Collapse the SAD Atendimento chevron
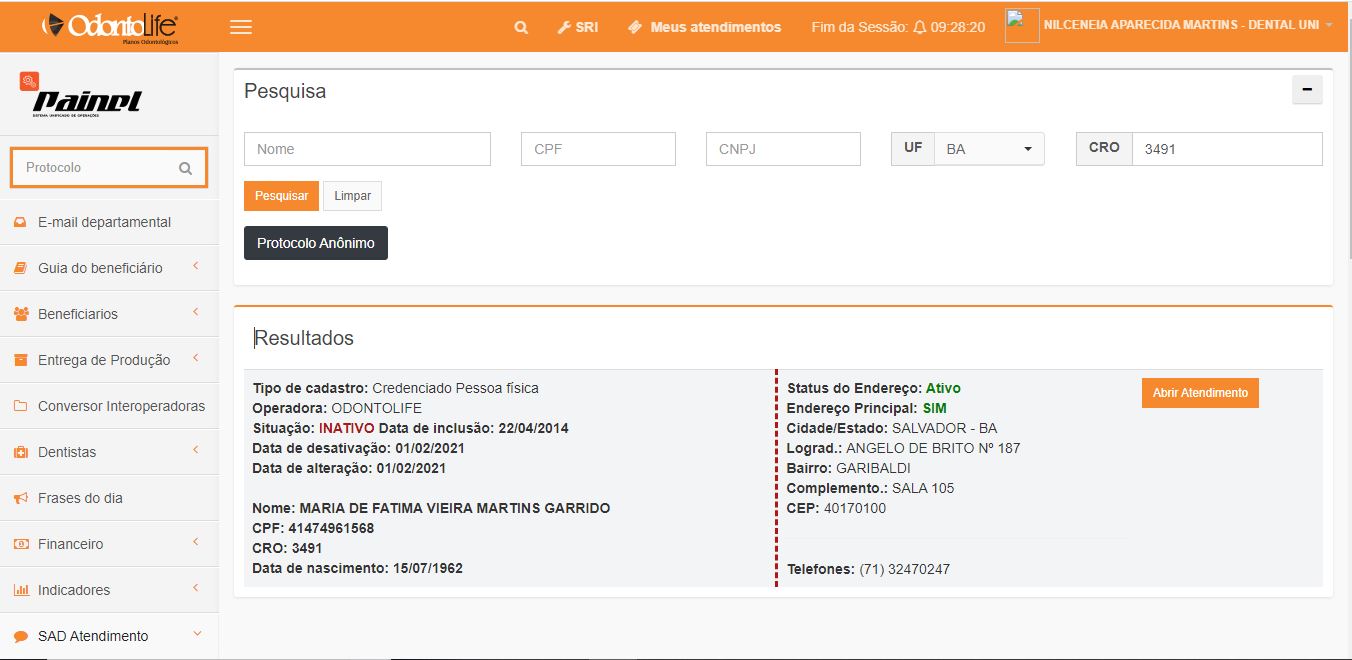Screen dimensions: 1352x660 [196, 634]
